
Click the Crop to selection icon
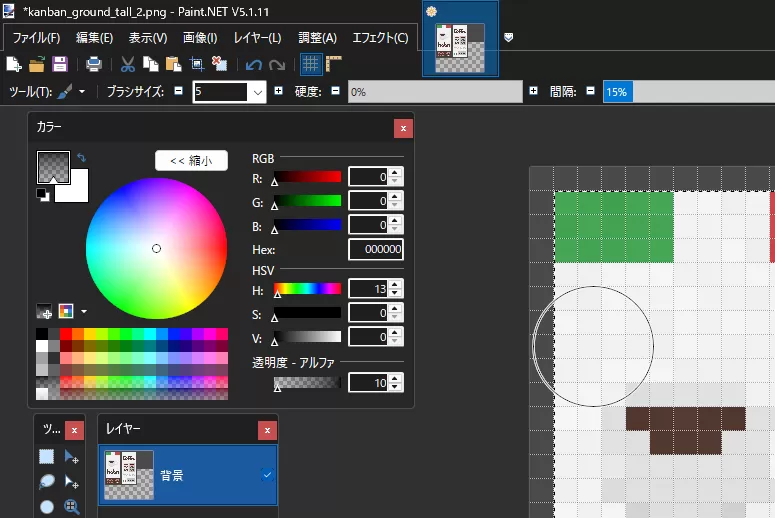197,64
